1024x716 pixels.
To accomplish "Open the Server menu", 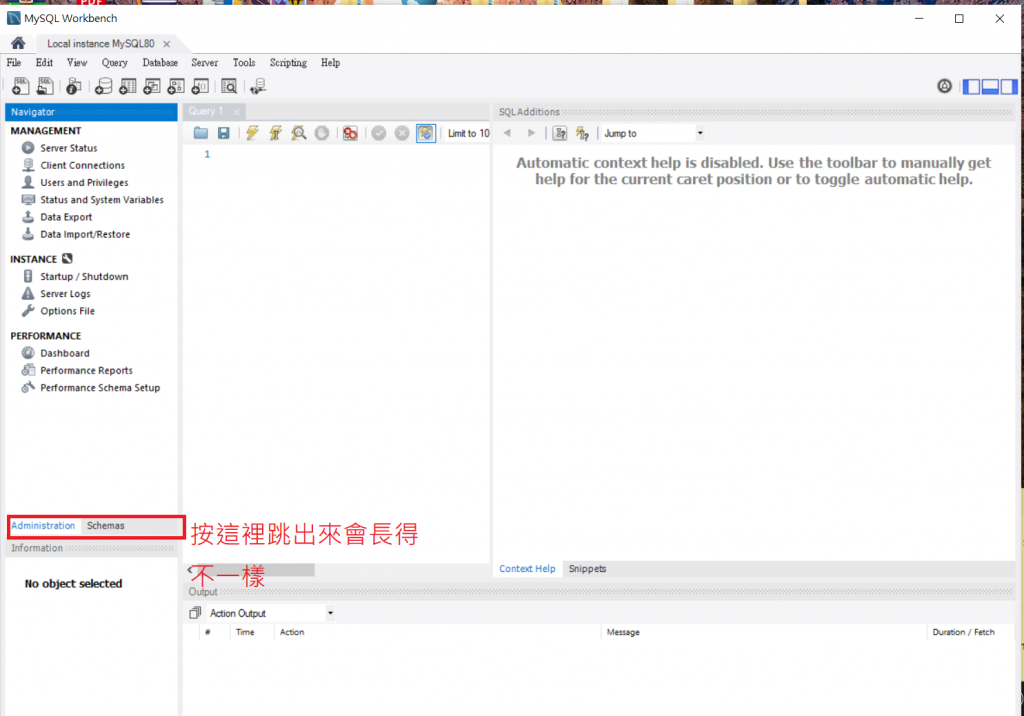I will click(204, 63).
